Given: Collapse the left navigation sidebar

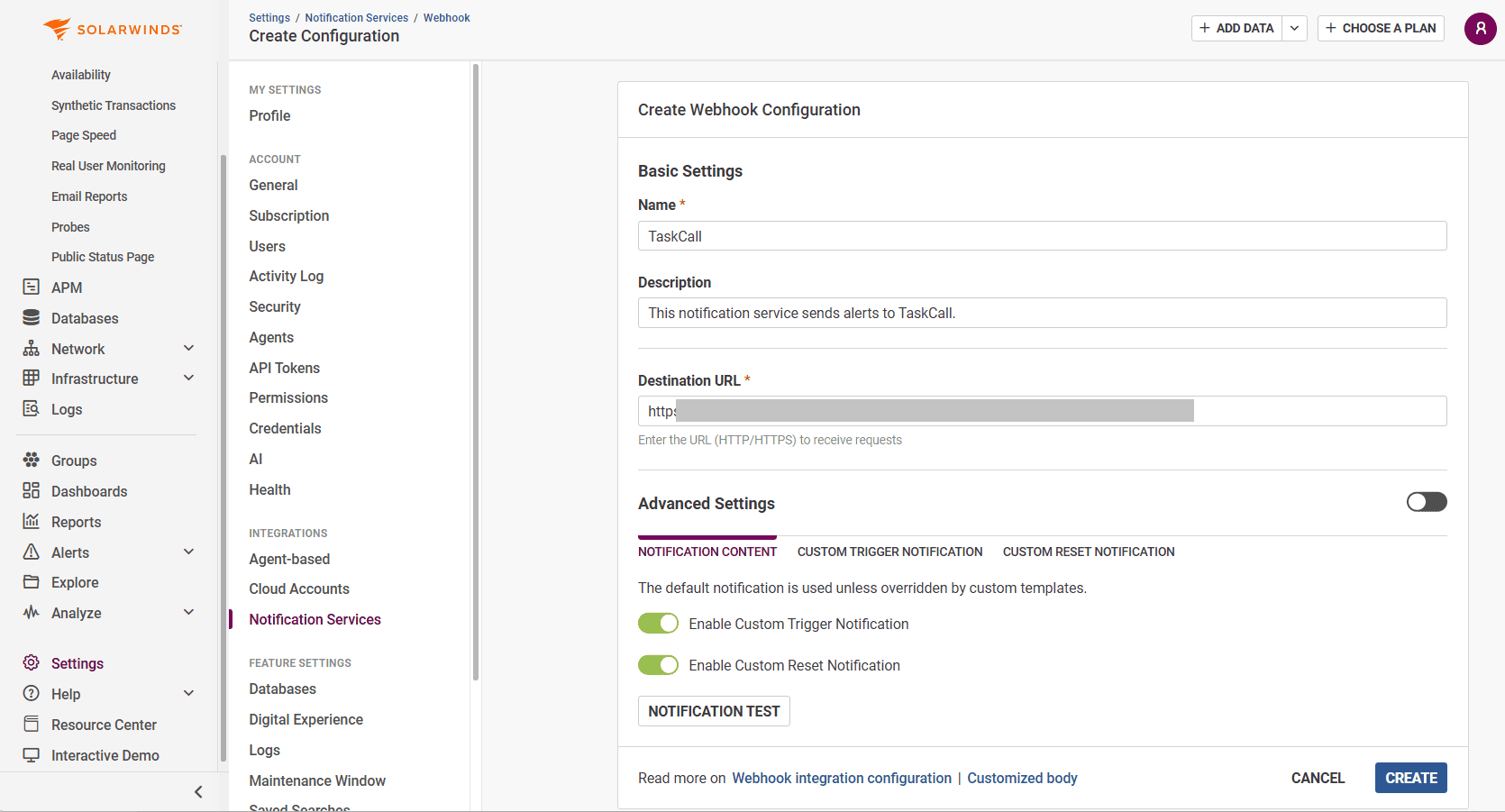Looking at the screenshot, I should pos(198,791).
